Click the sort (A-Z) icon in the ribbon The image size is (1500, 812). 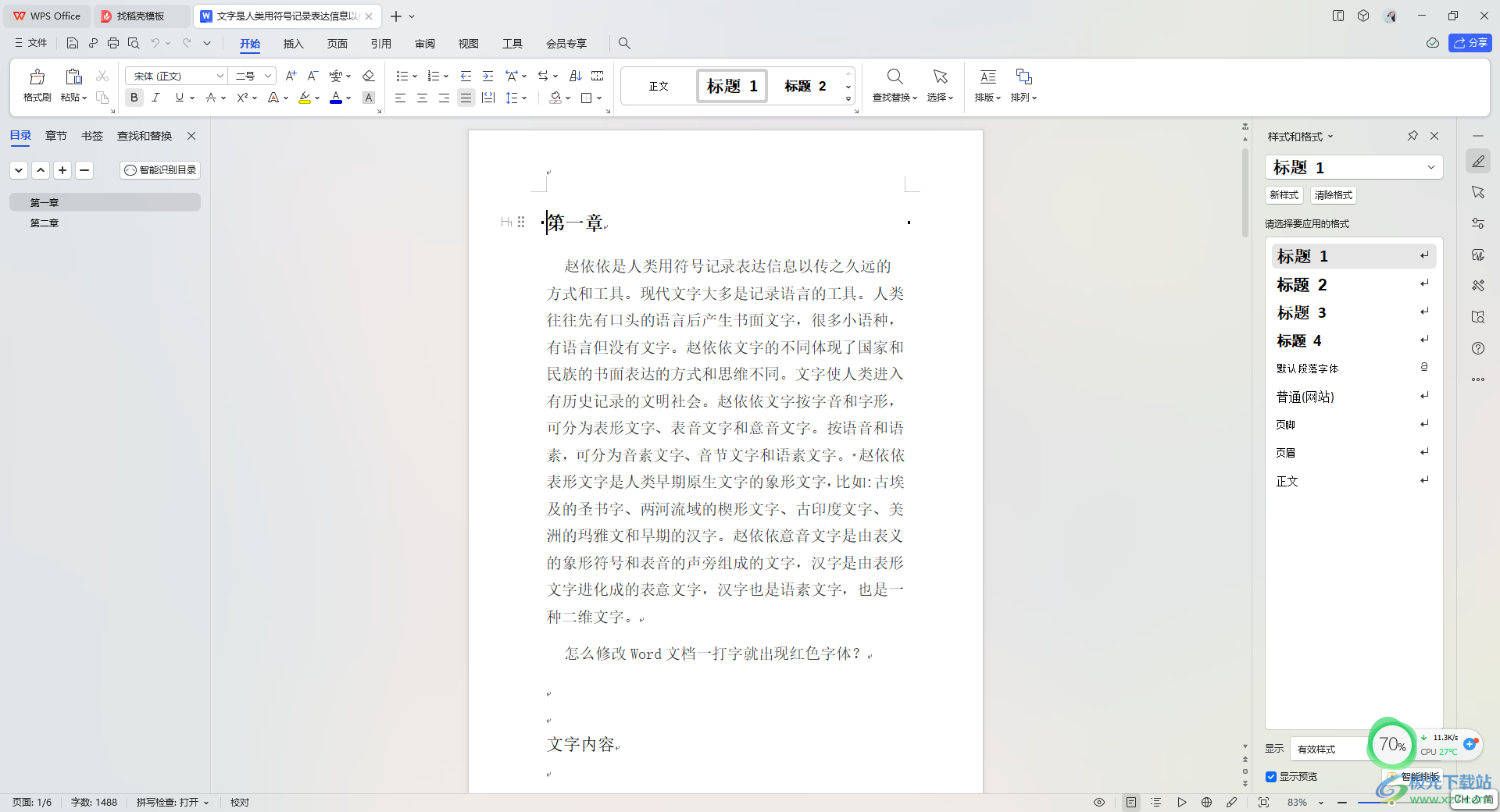tap(576, 76)
